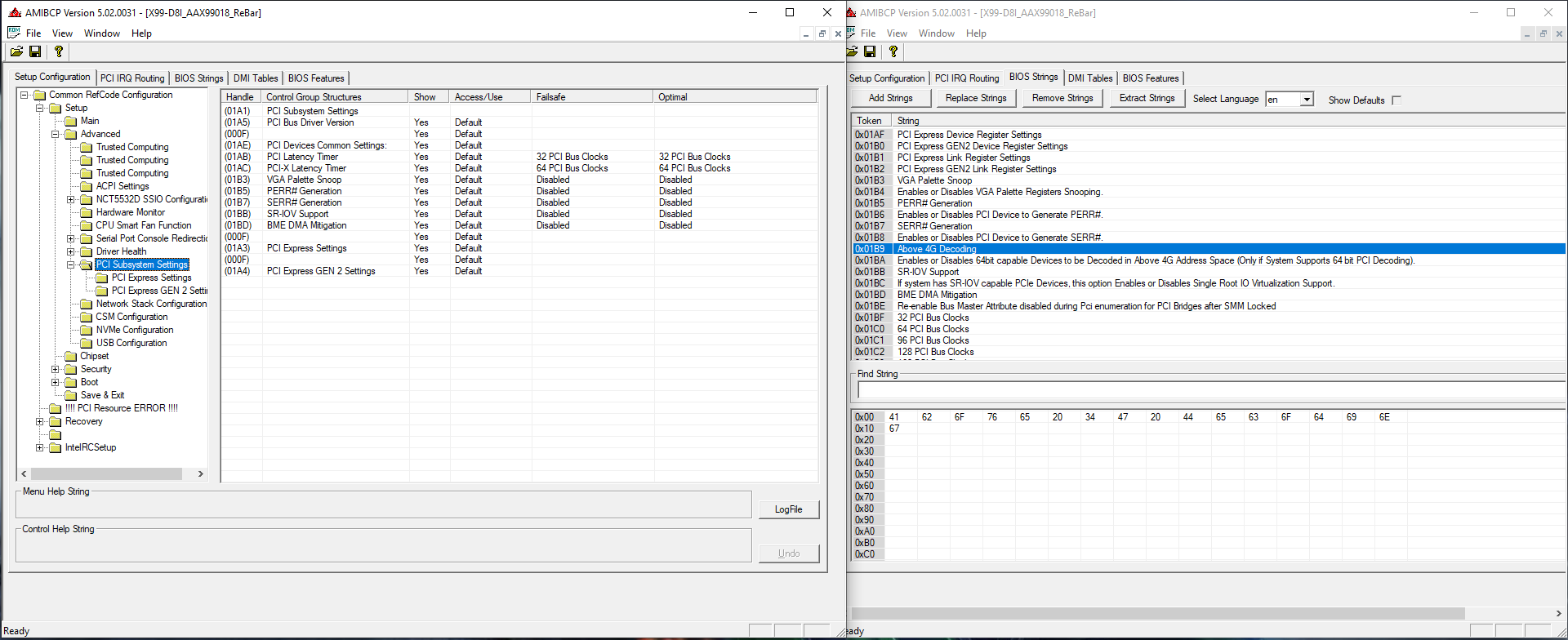Image resolution: width=1568 pixels, height=640 pixels.
Task: Click the folder icon beside PCI Express Settings in tree
Action: coord(102,278)
